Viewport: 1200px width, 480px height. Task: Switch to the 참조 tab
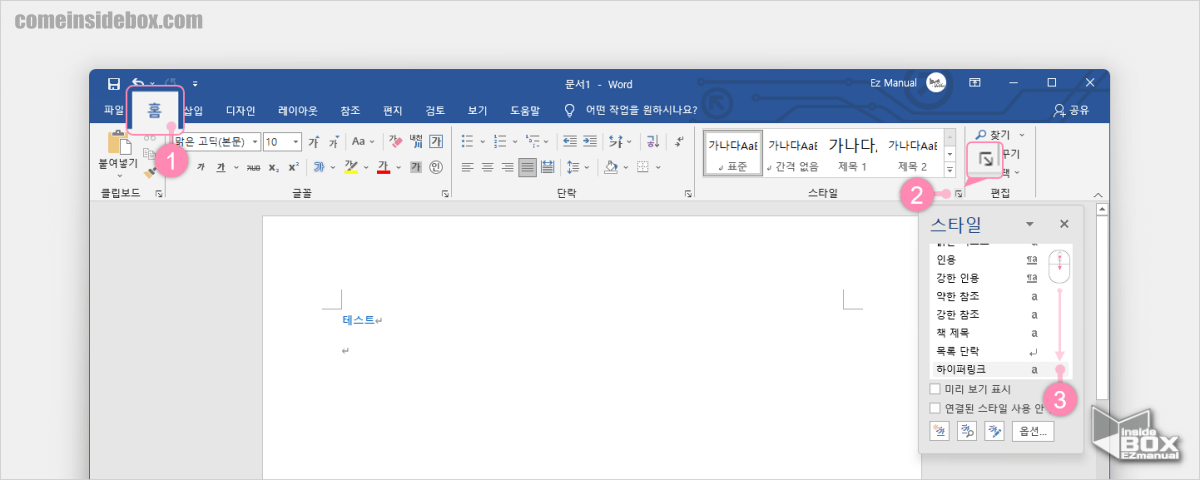click(350, 111)
